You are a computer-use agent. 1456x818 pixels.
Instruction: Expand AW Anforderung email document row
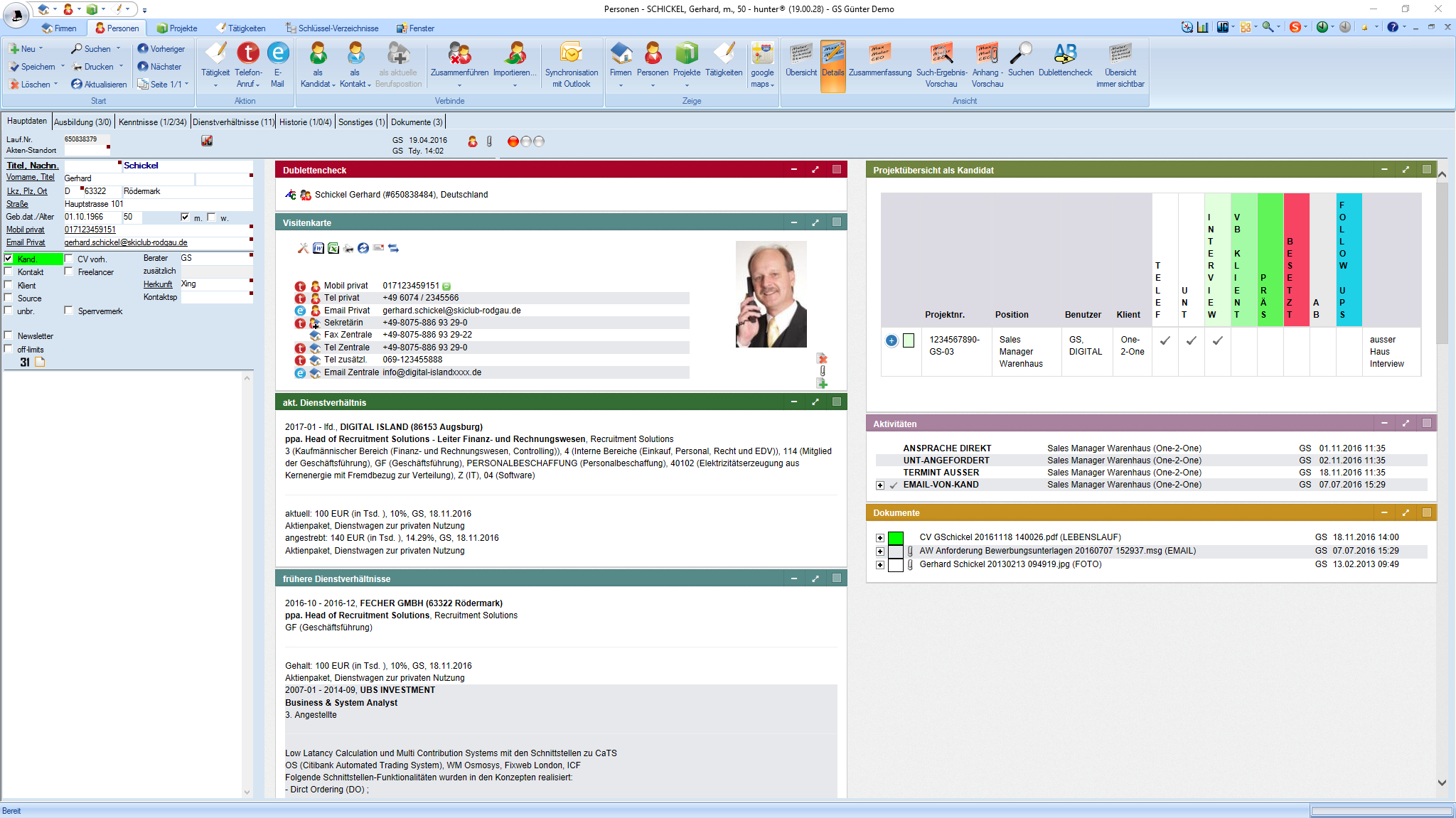click(880, 551)
